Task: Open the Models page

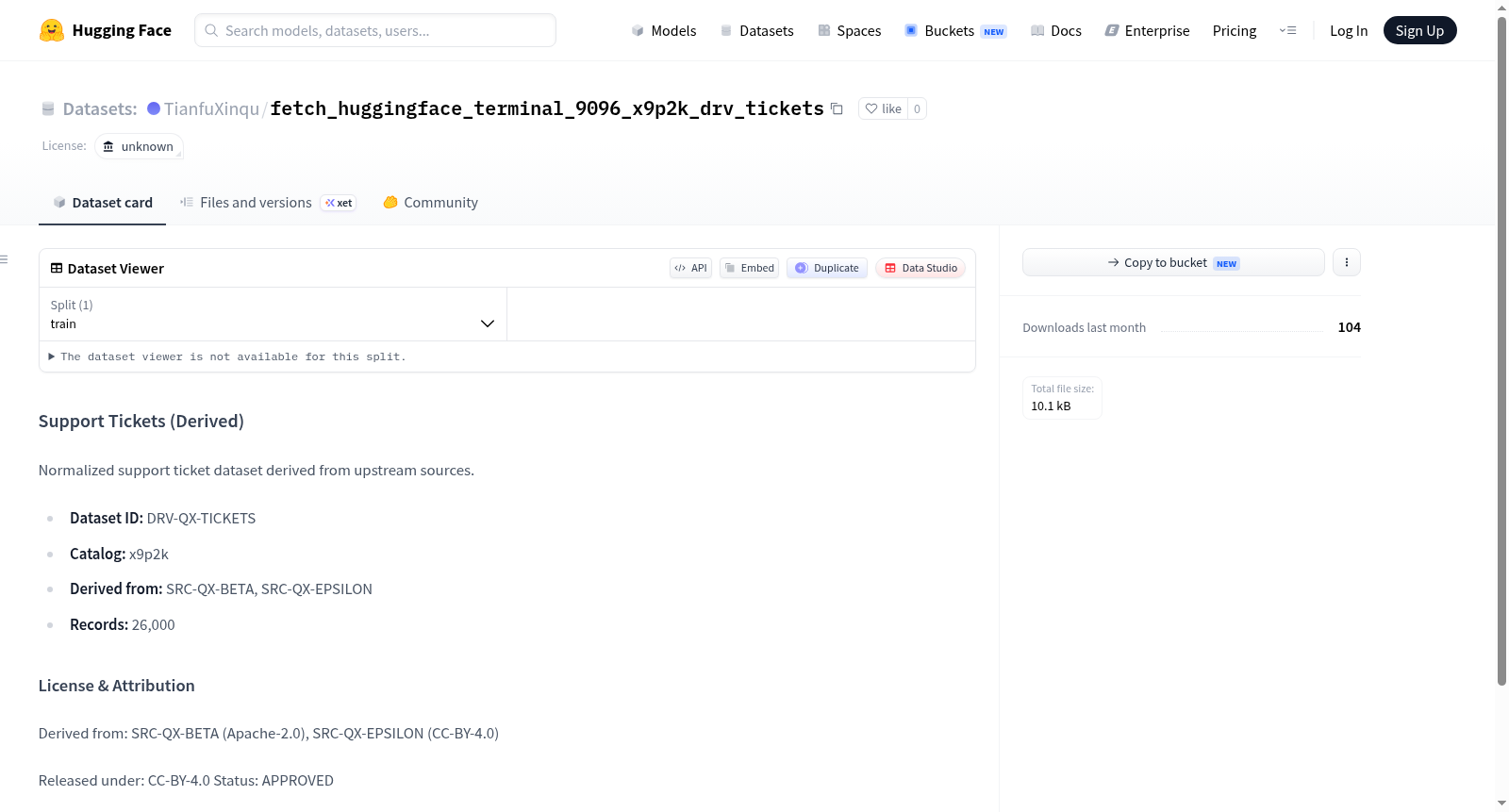Action: [x=664, y=30]
